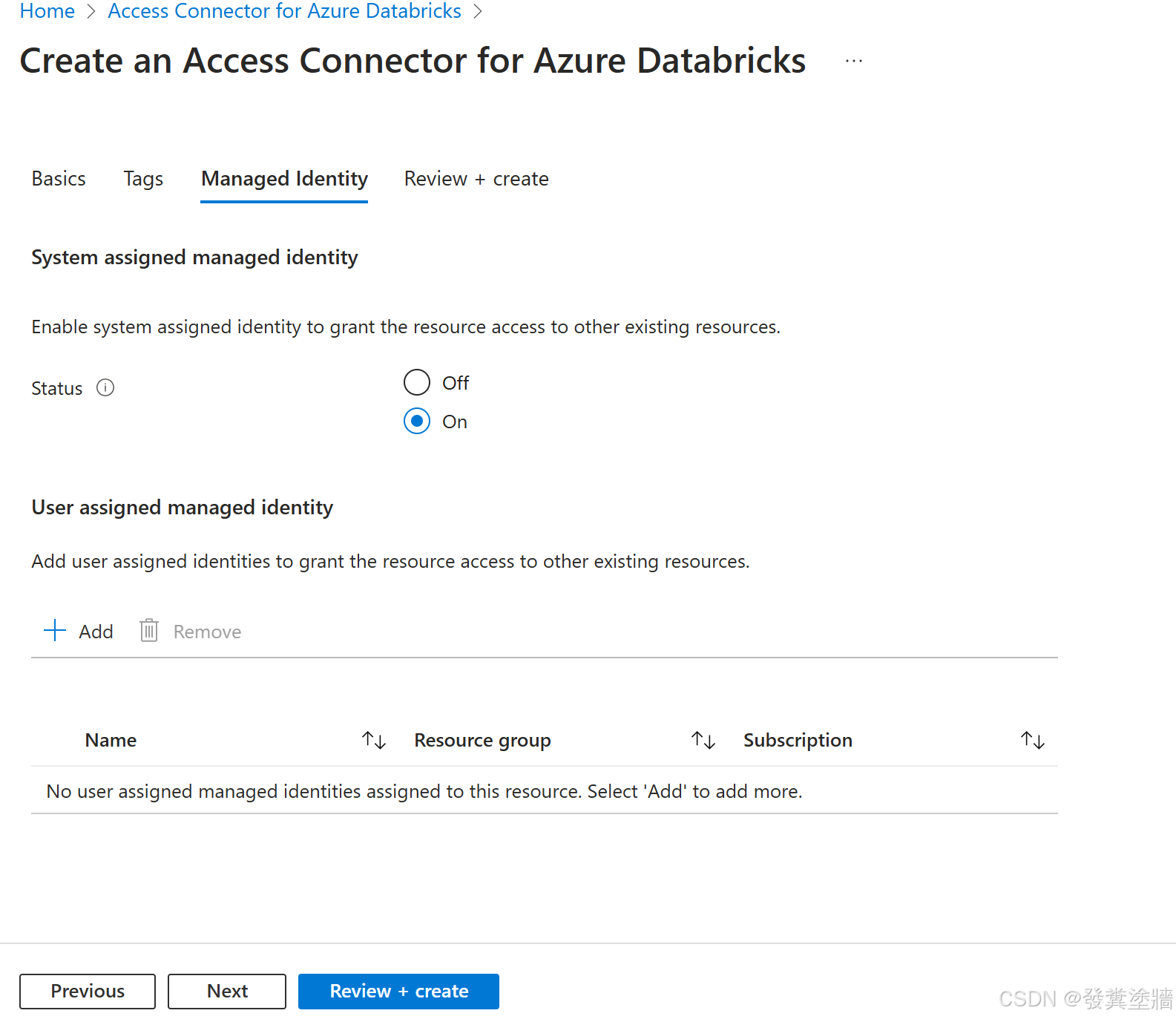This screenshot has height=1019, width=1176.
Task: Switch to the Basics tab
Action: 59,179
